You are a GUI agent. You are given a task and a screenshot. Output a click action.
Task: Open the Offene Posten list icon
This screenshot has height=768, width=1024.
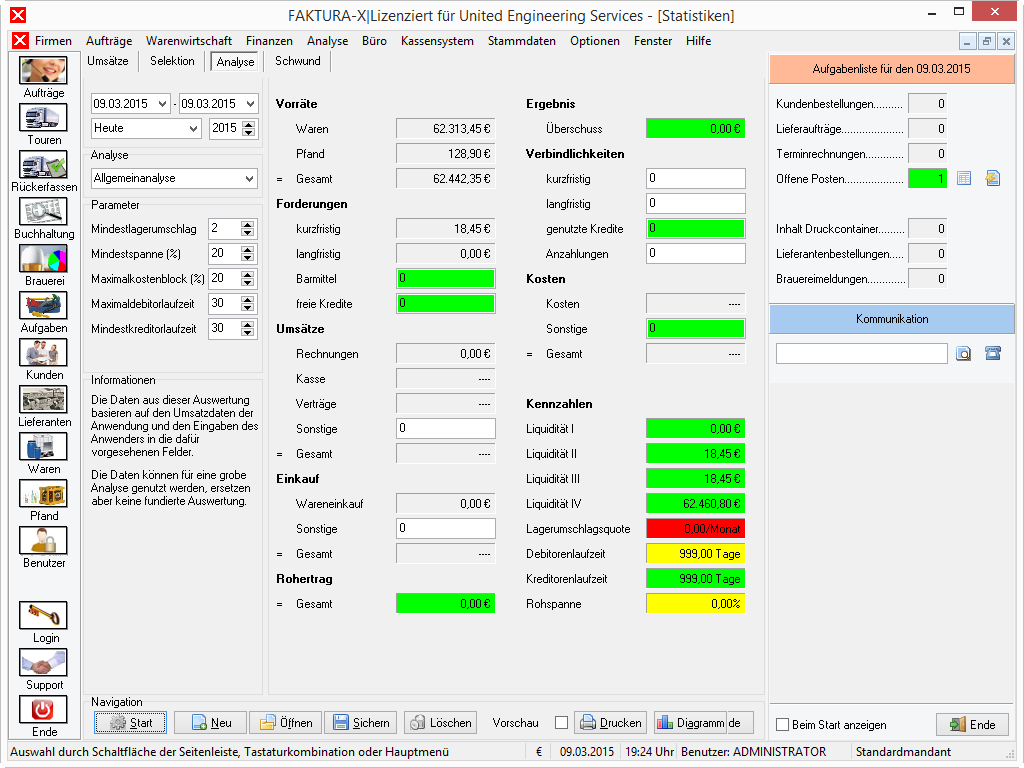pyautogui.click(x=964, y=178)
